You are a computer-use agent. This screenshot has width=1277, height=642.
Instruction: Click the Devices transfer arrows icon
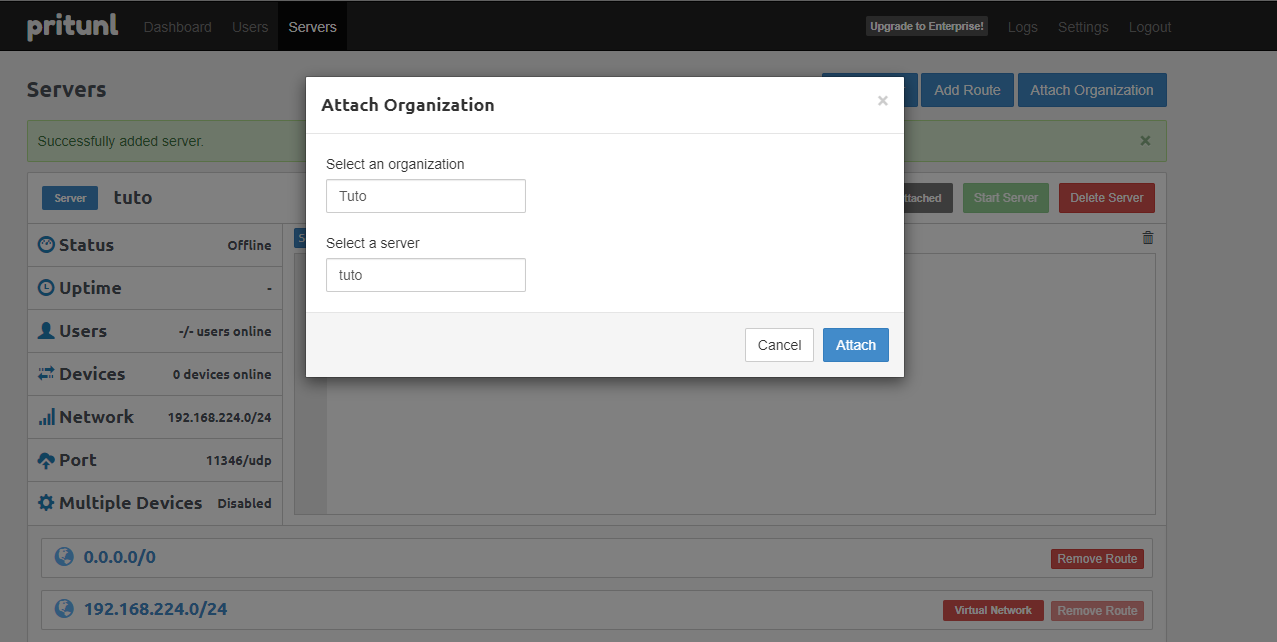[x=46, y=374]
